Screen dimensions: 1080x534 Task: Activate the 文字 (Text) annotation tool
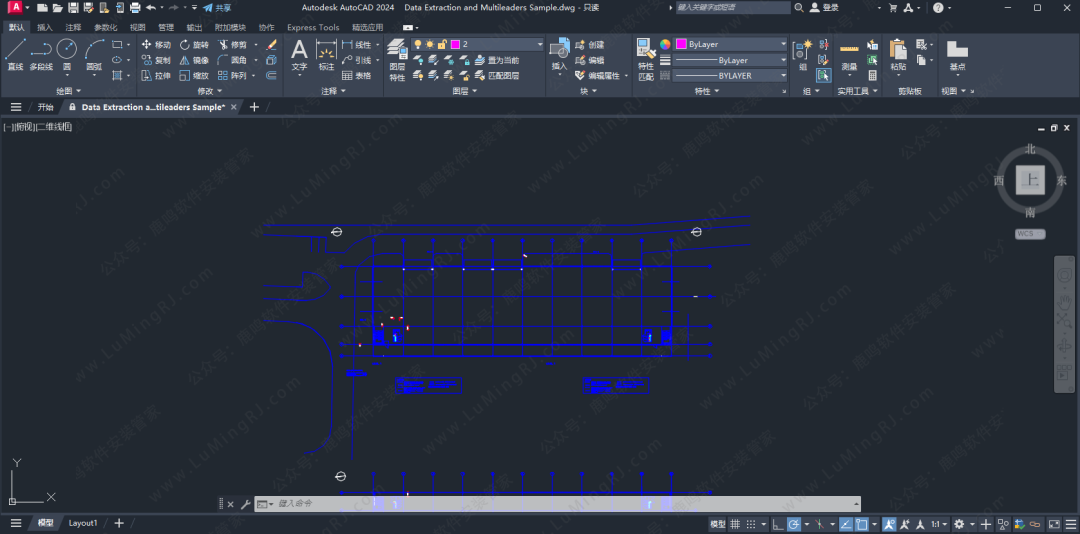coord(299,55)
